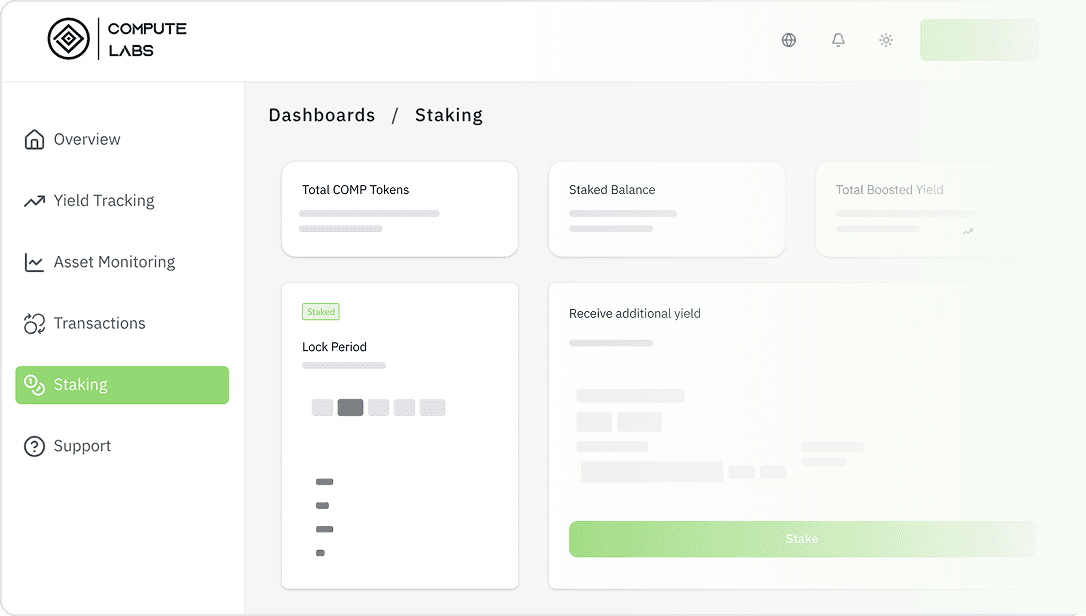Click the coins icon beside Staking
Screen dimensions: 1086x616
click(34, 385)
